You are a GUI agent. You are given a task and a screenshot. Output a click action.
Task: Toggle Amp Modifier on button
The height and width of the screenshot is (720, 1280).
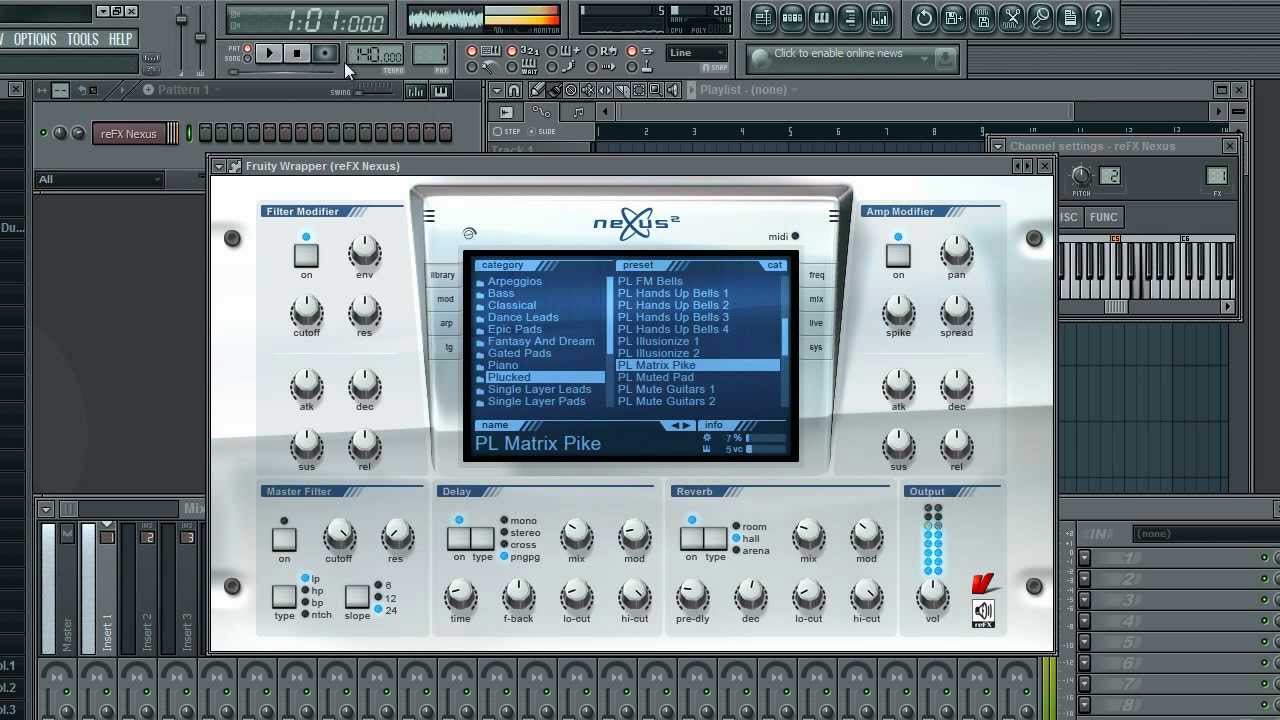898,254
